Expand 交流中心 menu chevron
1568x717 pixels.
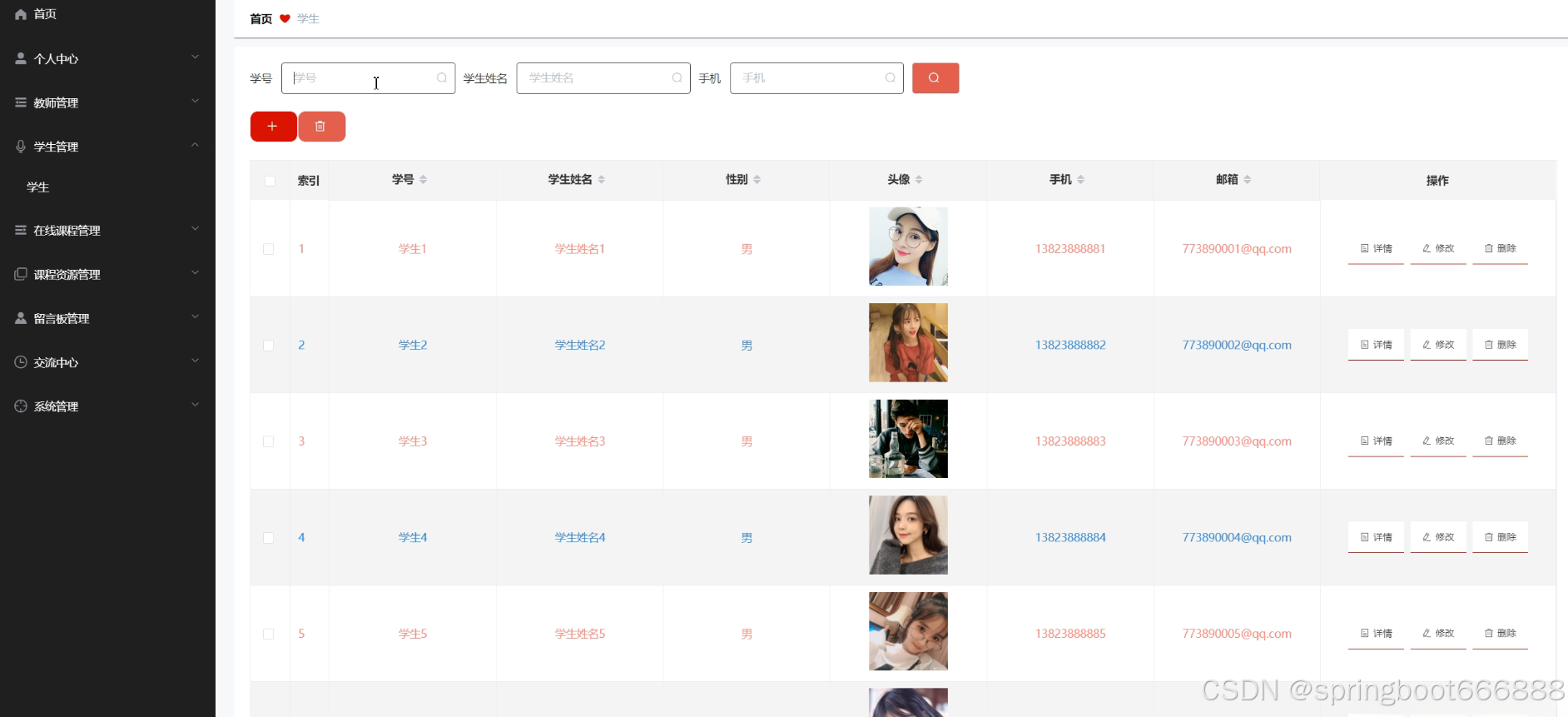pyautogui.click(x=196, y=361)
